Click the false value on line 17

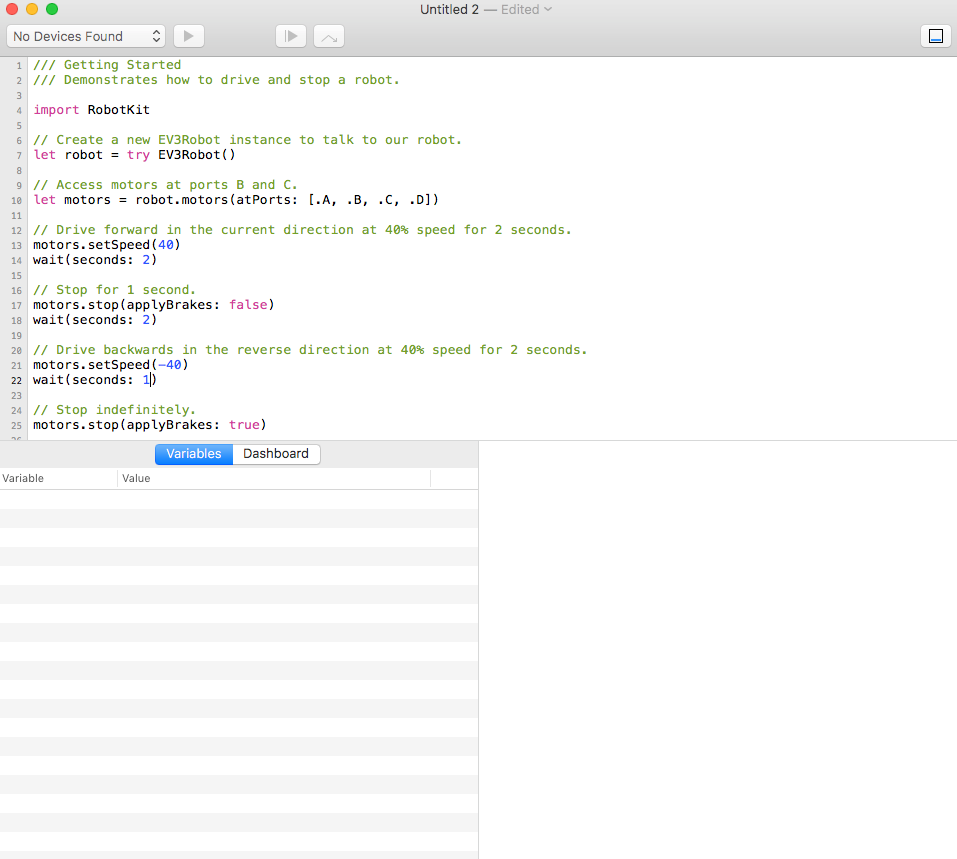tap(248, 305)
